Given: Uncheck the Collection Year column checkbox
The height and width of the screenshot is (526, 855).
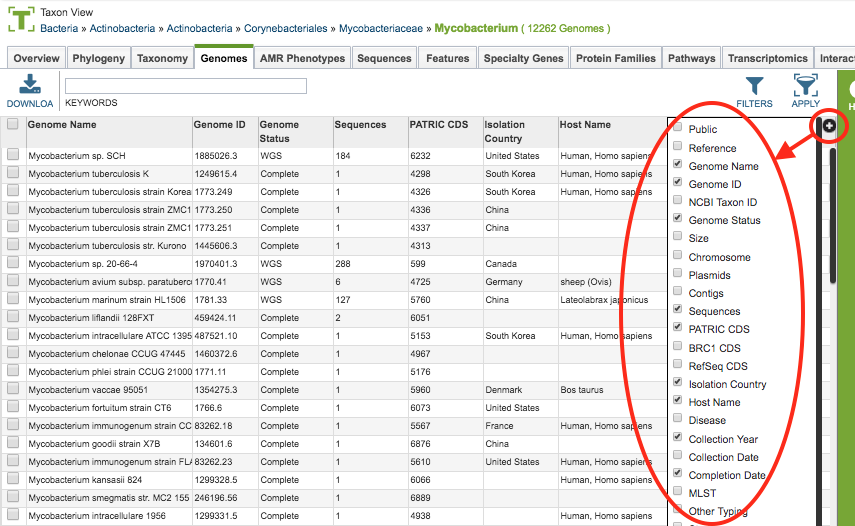Looking at the screenshot, I should pos(677,437).
